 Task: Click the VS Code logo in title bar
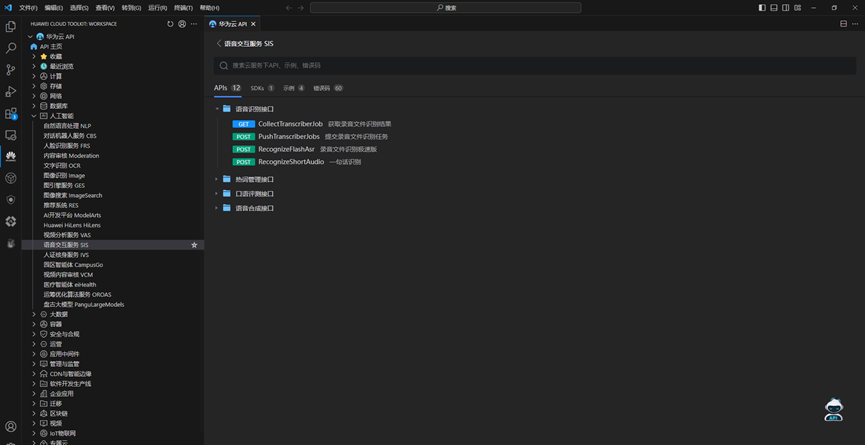[8, 8]
